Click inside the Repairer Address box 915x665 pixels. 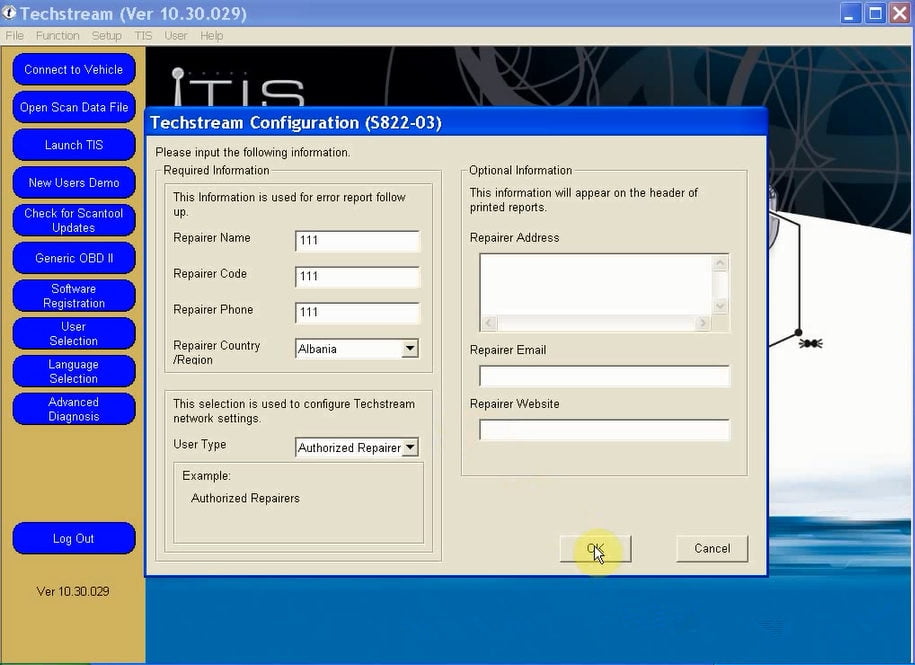point(596,285)
